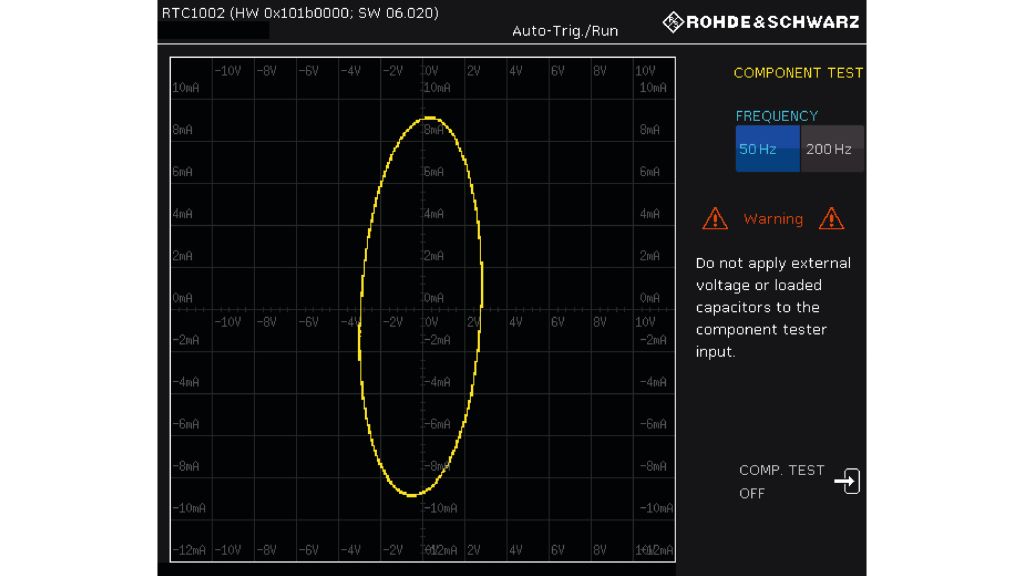Click the red Warning heading text

[773, 219]
